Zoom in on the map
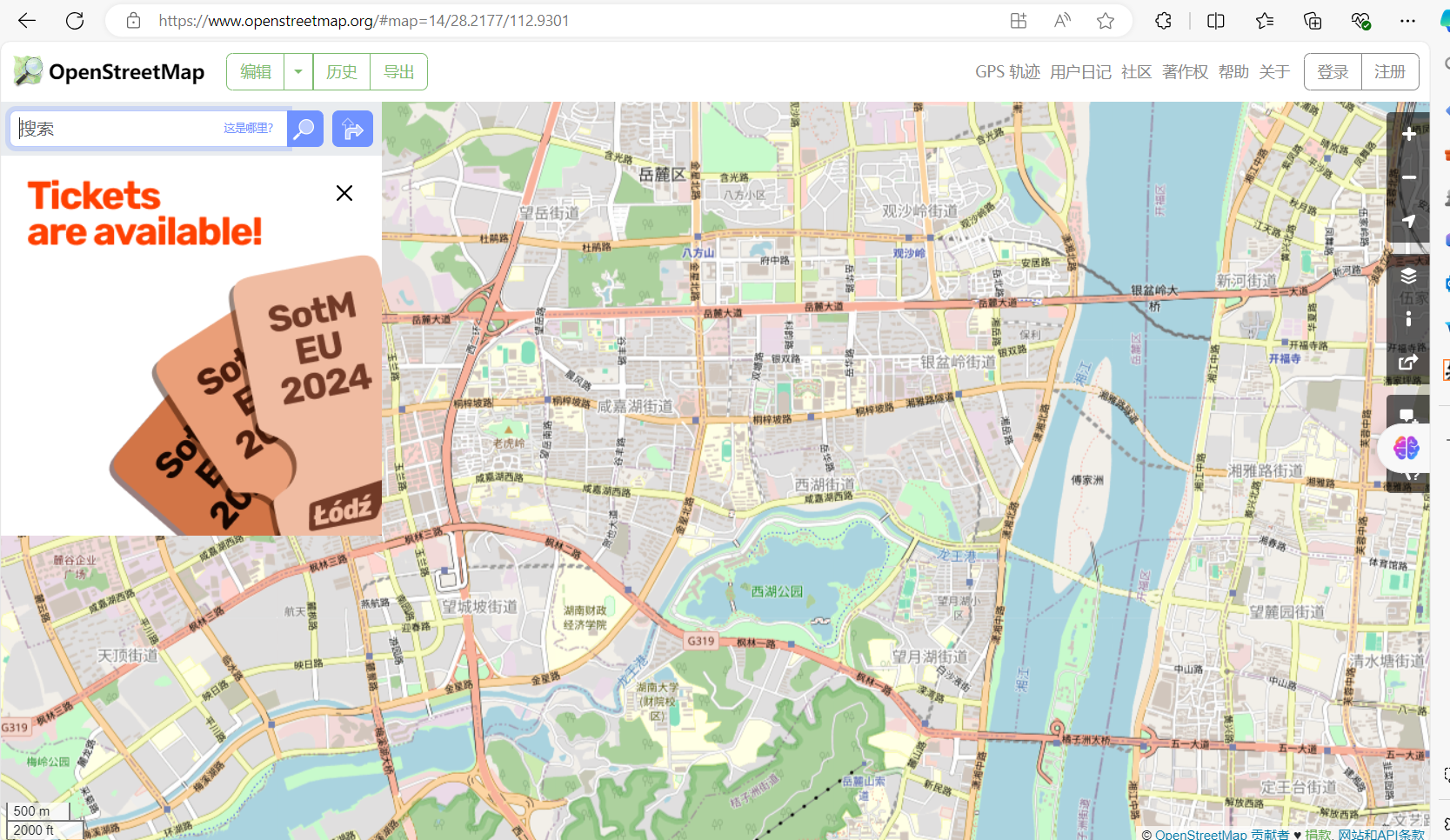This screenshot has width=1450, height=840. [1408, 135]
